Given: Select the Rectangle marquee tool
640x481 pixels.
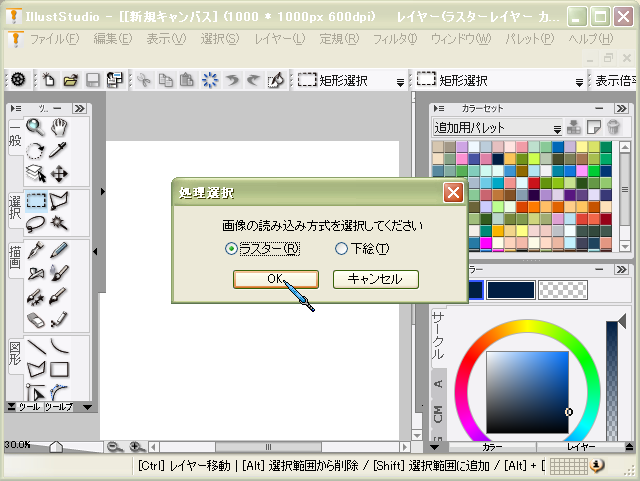Looking at the screenshot, I should [36, 201].
